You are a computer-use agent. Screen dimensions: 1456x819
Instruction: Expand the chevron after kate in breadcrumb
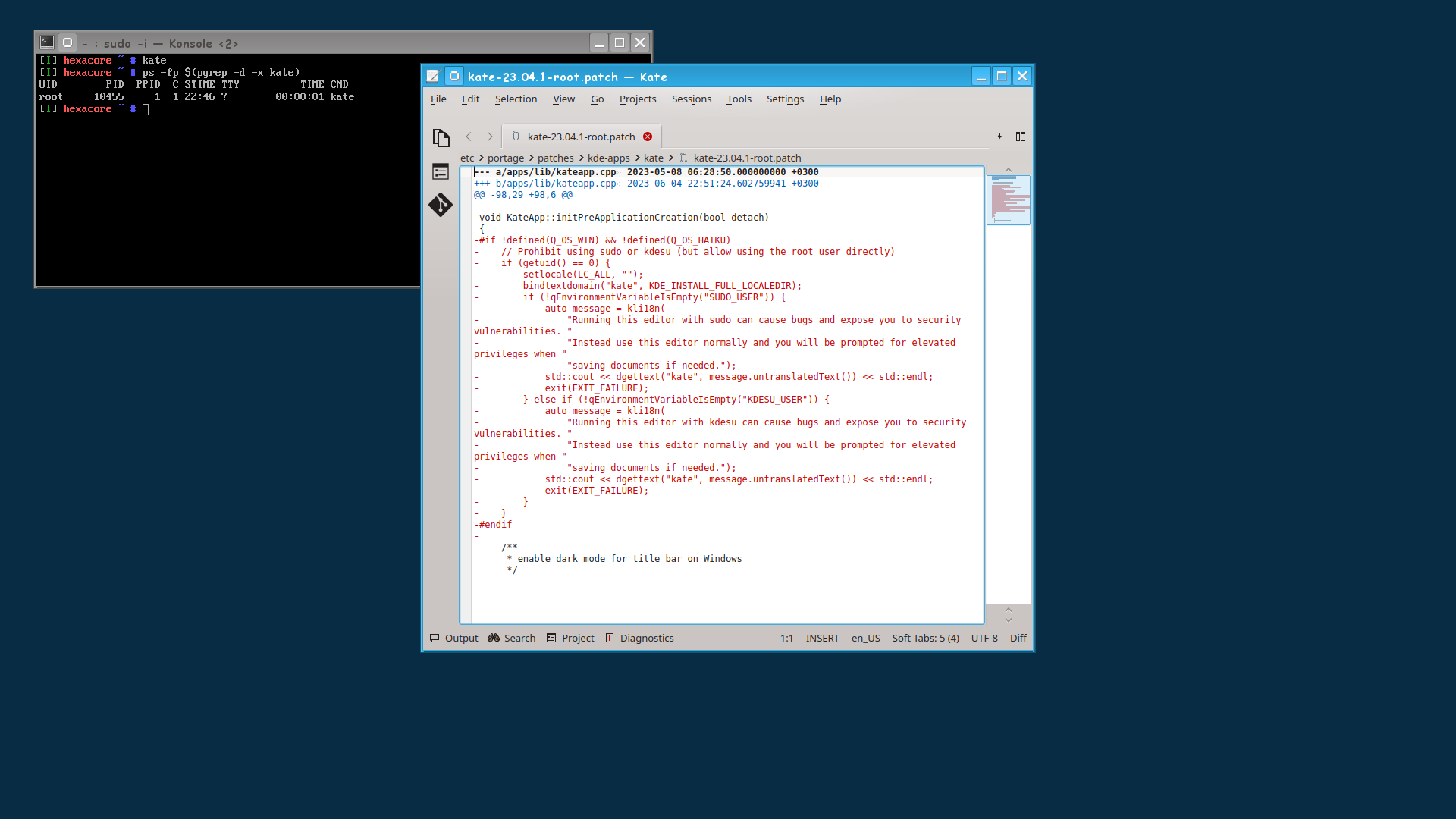[x=670, y=158]
